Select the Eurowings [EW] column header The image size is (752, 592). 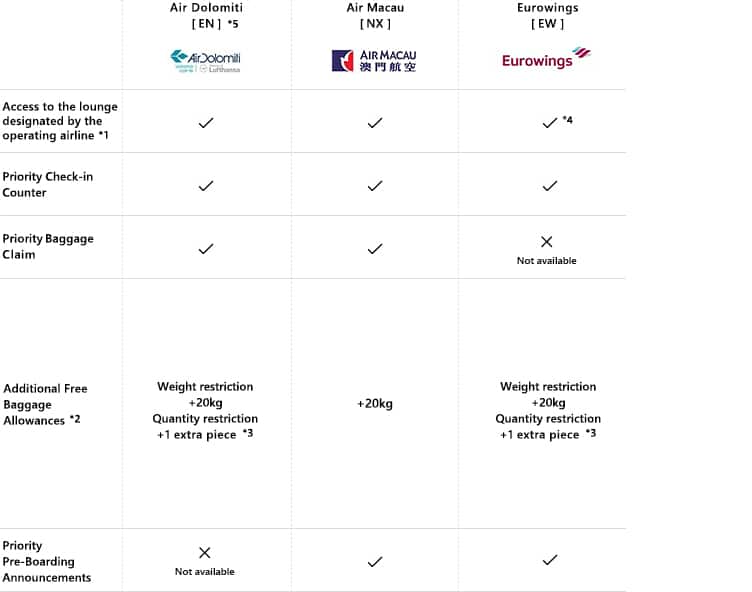click(x=547, y=15)
